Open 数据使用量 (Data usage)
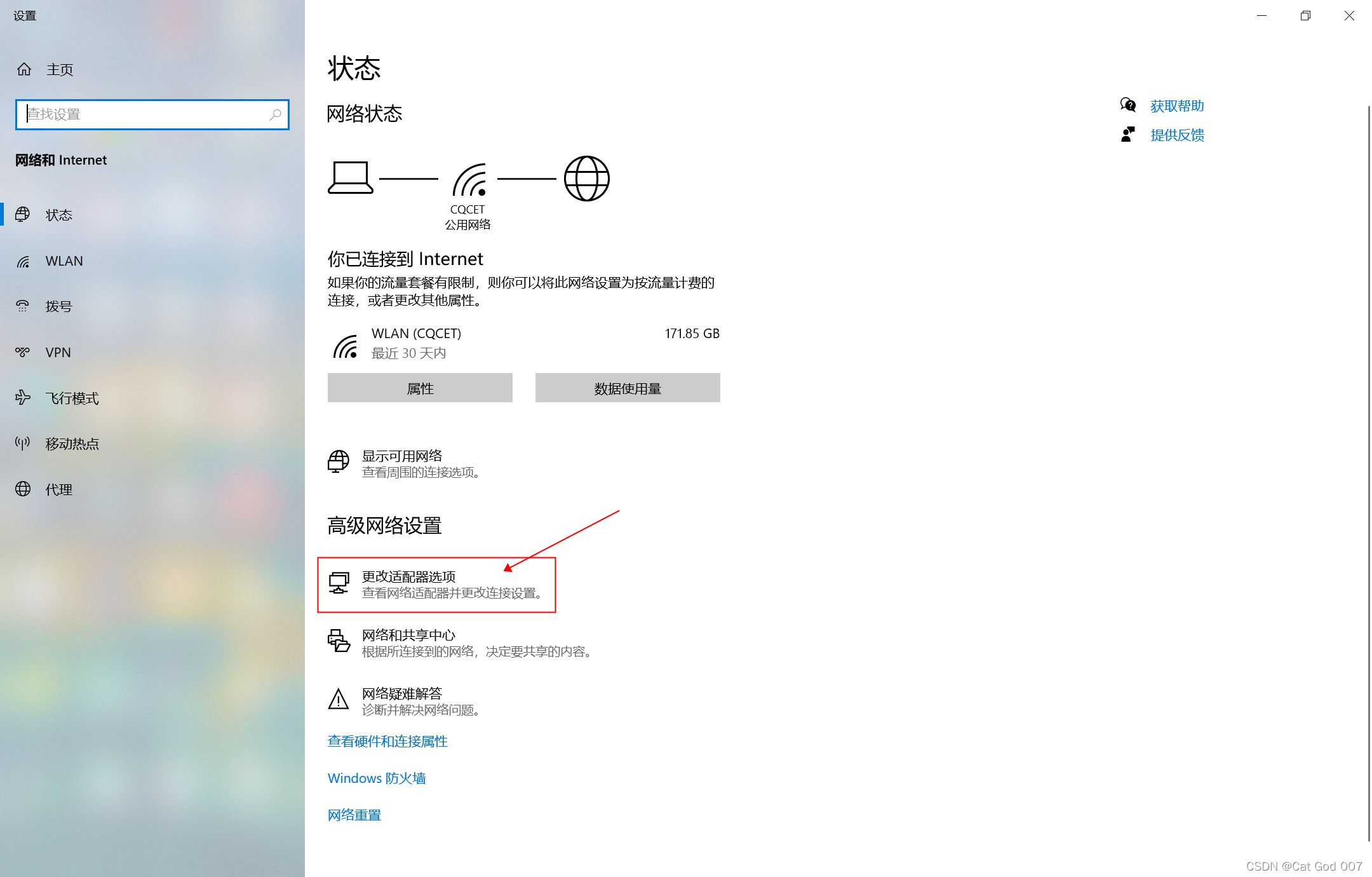The image size is (1372, 877). (x=627, y=388)
